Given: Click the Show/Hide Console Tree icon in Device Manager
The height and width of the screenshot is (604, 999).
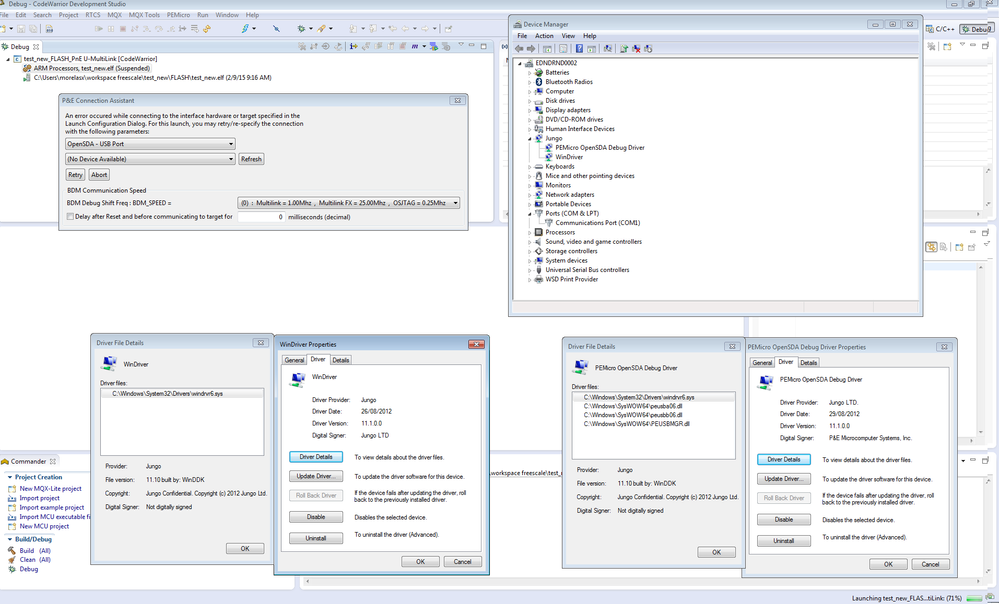Looking at the screenshot, I should click(x=547, y=48).
